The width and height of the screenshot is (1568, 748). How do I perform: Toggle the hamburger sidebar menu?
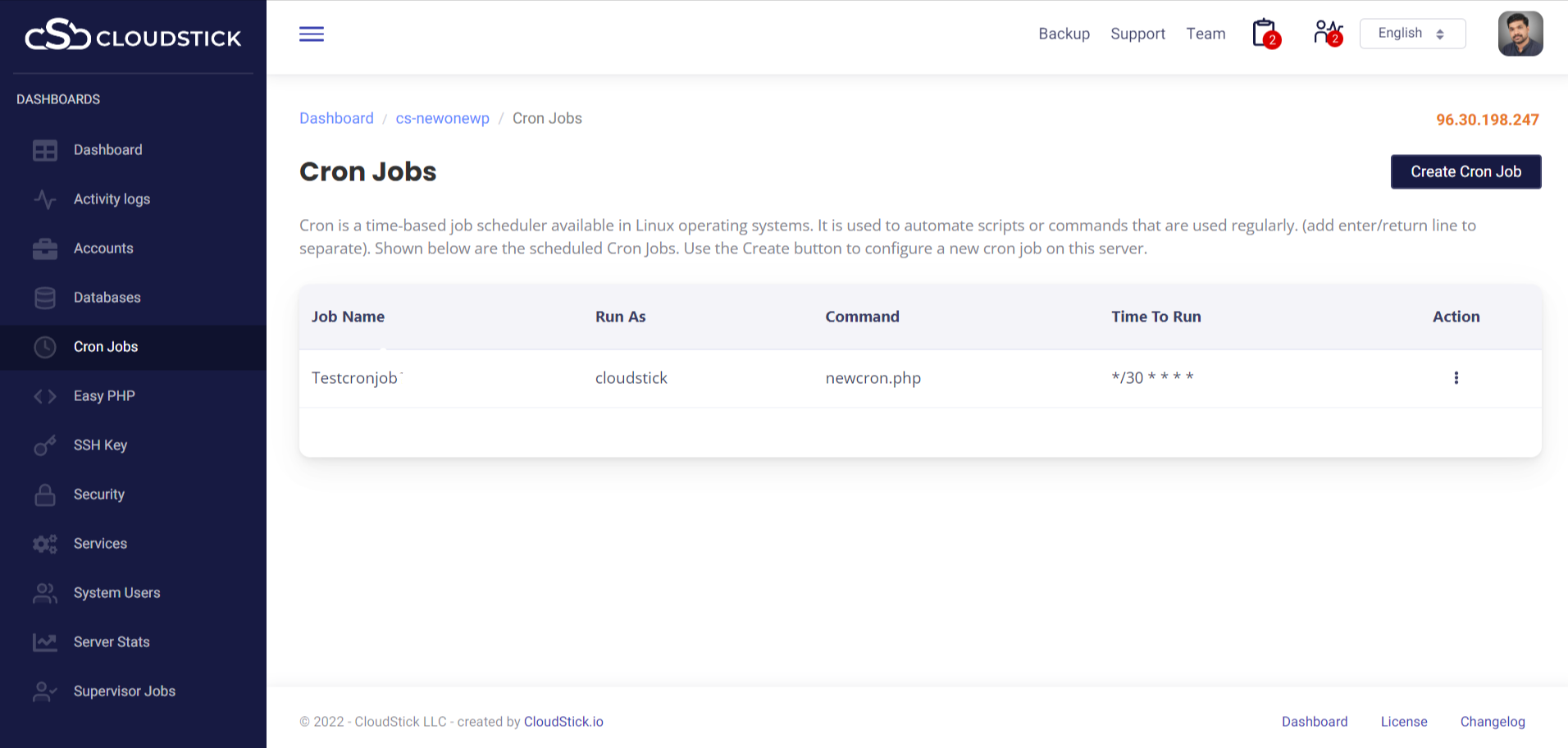(x=311, y=34)
